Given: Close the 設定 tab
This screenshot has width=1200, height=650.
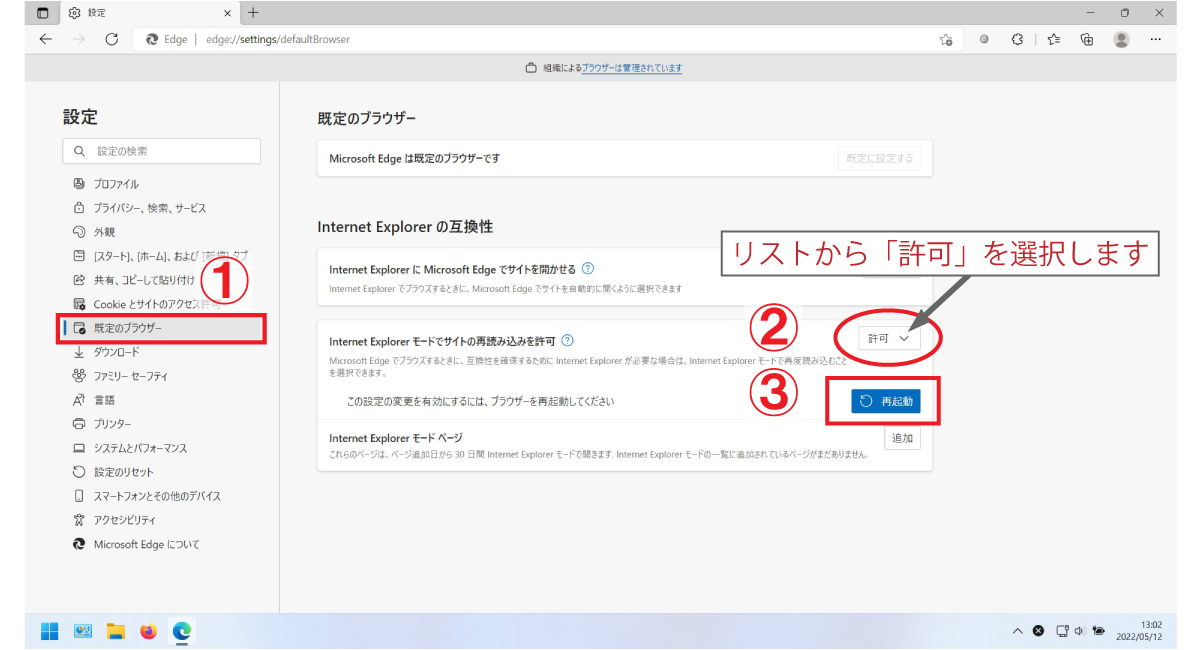Looking at the screenshot, I should (x=227, y=13).
